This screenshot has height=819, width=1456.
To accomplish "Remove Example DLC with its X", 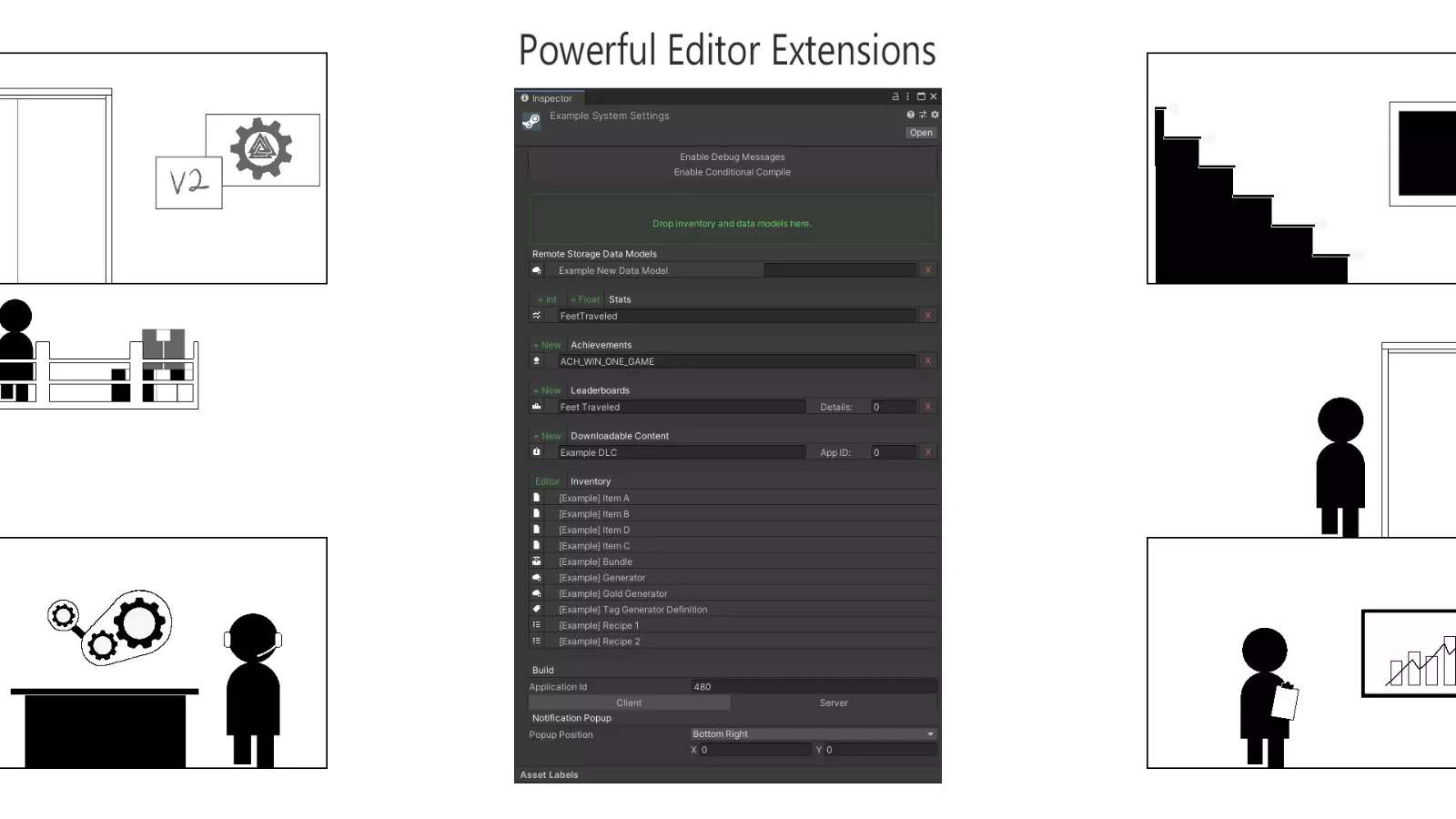I will (928, 452).
